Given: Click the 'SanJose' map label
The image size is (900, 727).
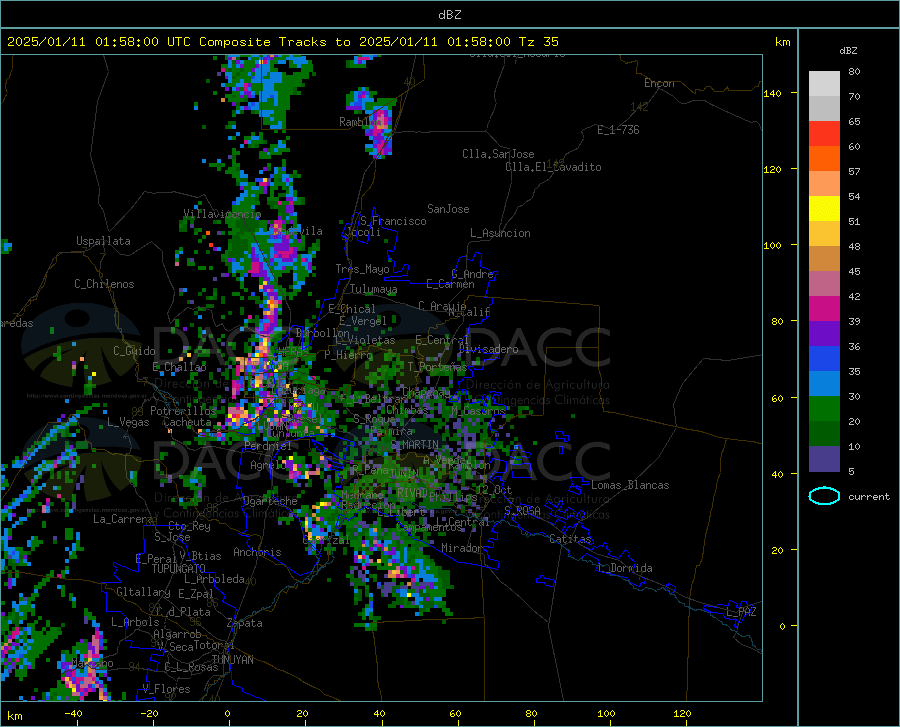Looking at the screenshot, I should coord(448,209).
